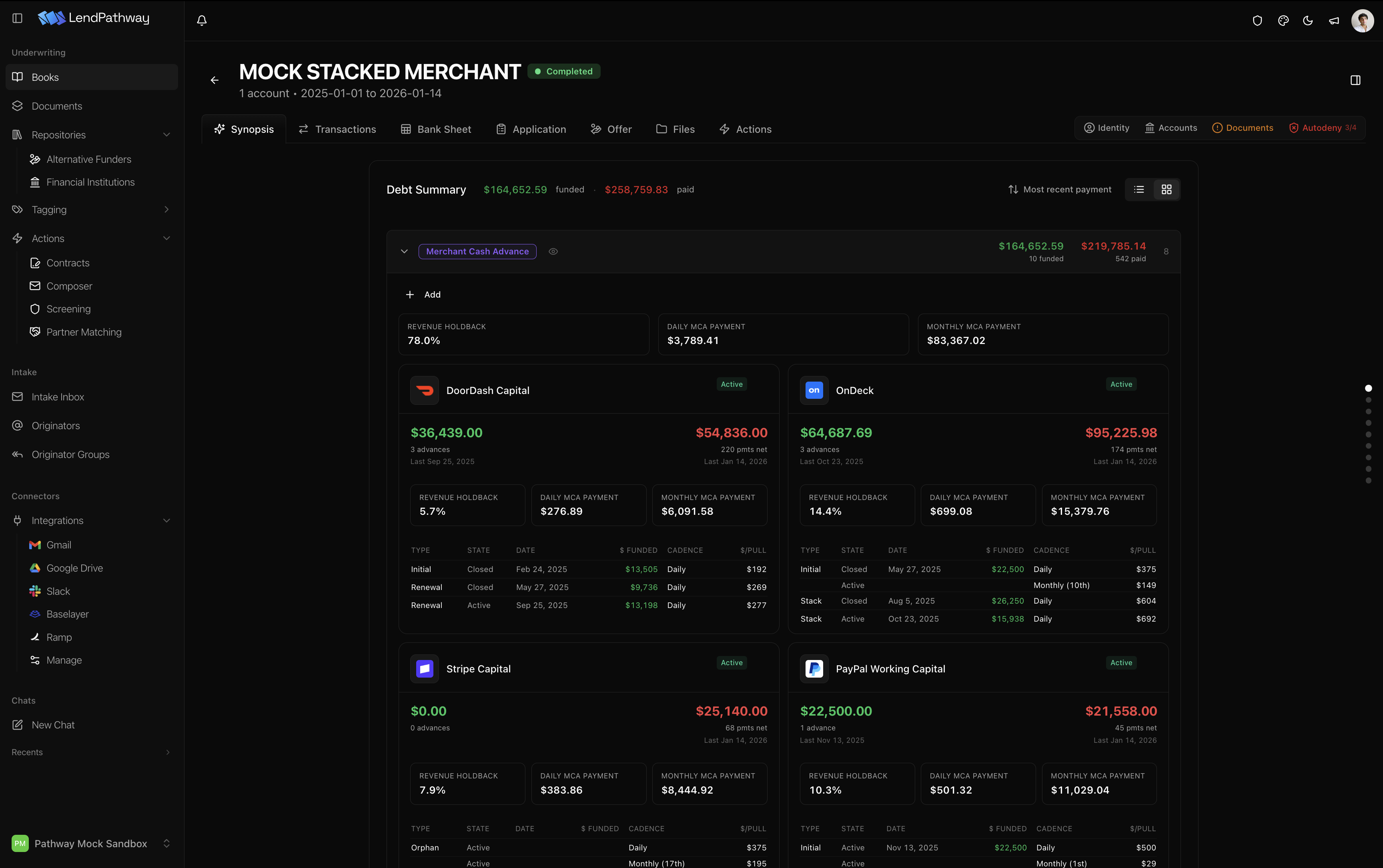Collapse the Merchant Cash Advance group
The width and height of the screenshot is (1383, 868).
tap(404, 252)
